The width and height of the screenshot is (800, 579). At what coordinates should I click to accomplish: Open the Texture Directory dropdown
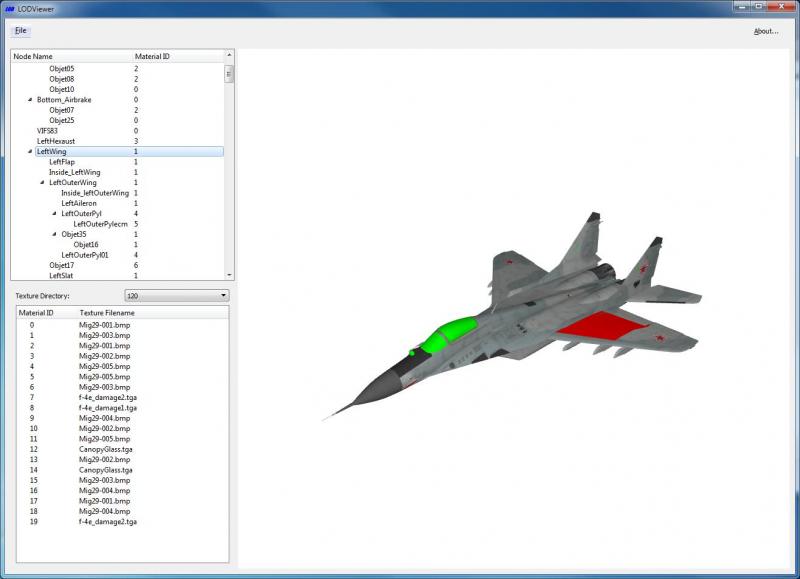[x=177, y=295]
